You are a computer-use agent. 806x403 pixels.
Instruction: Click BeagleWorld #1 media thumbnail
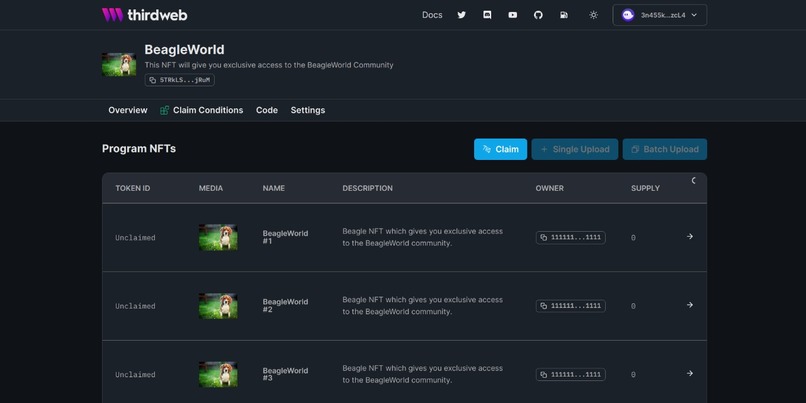point(218,237)
